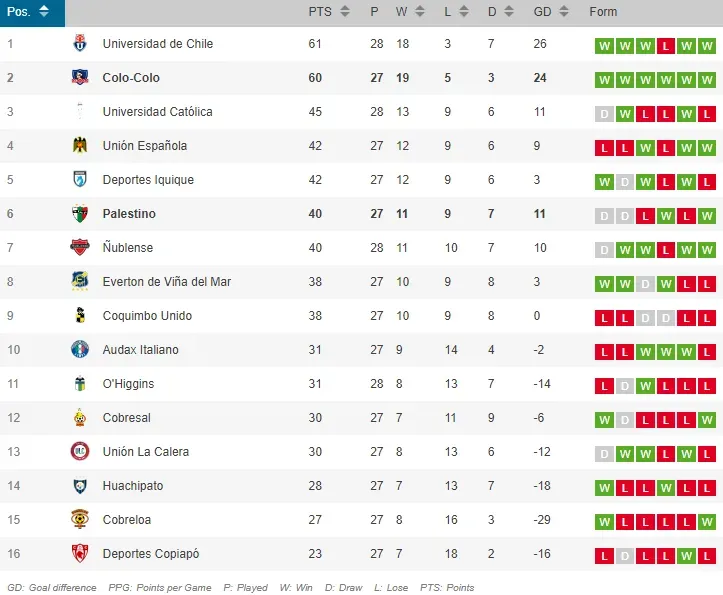Open Coquimbo Unido team page
Image resolution: width=723 pixels, height=595 pixels.
[147, 316]
